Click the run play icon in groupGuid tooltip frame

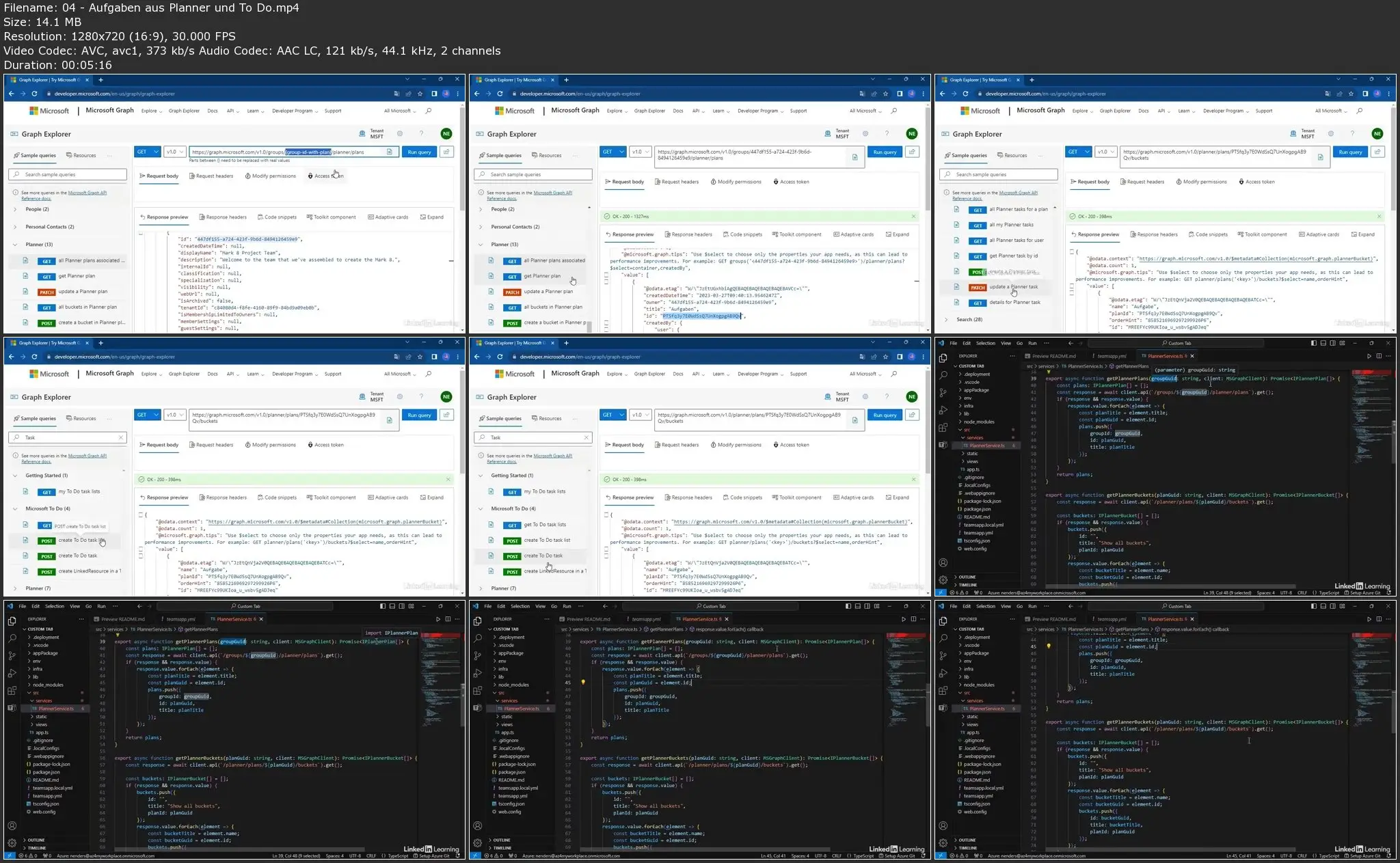(1369, 356)
